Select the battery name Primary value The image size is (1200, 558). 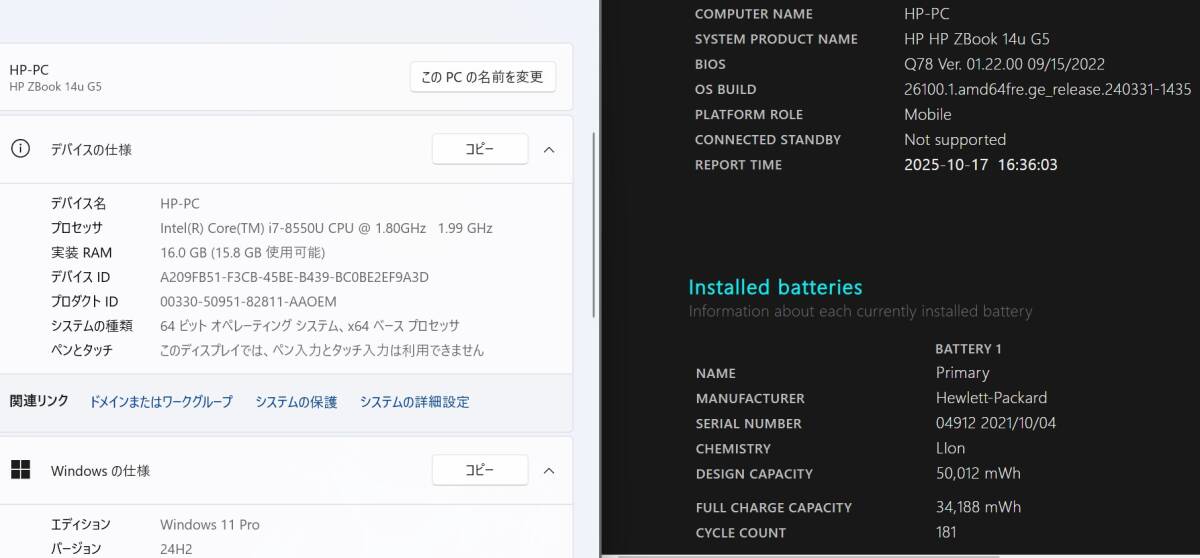[962, 372]
